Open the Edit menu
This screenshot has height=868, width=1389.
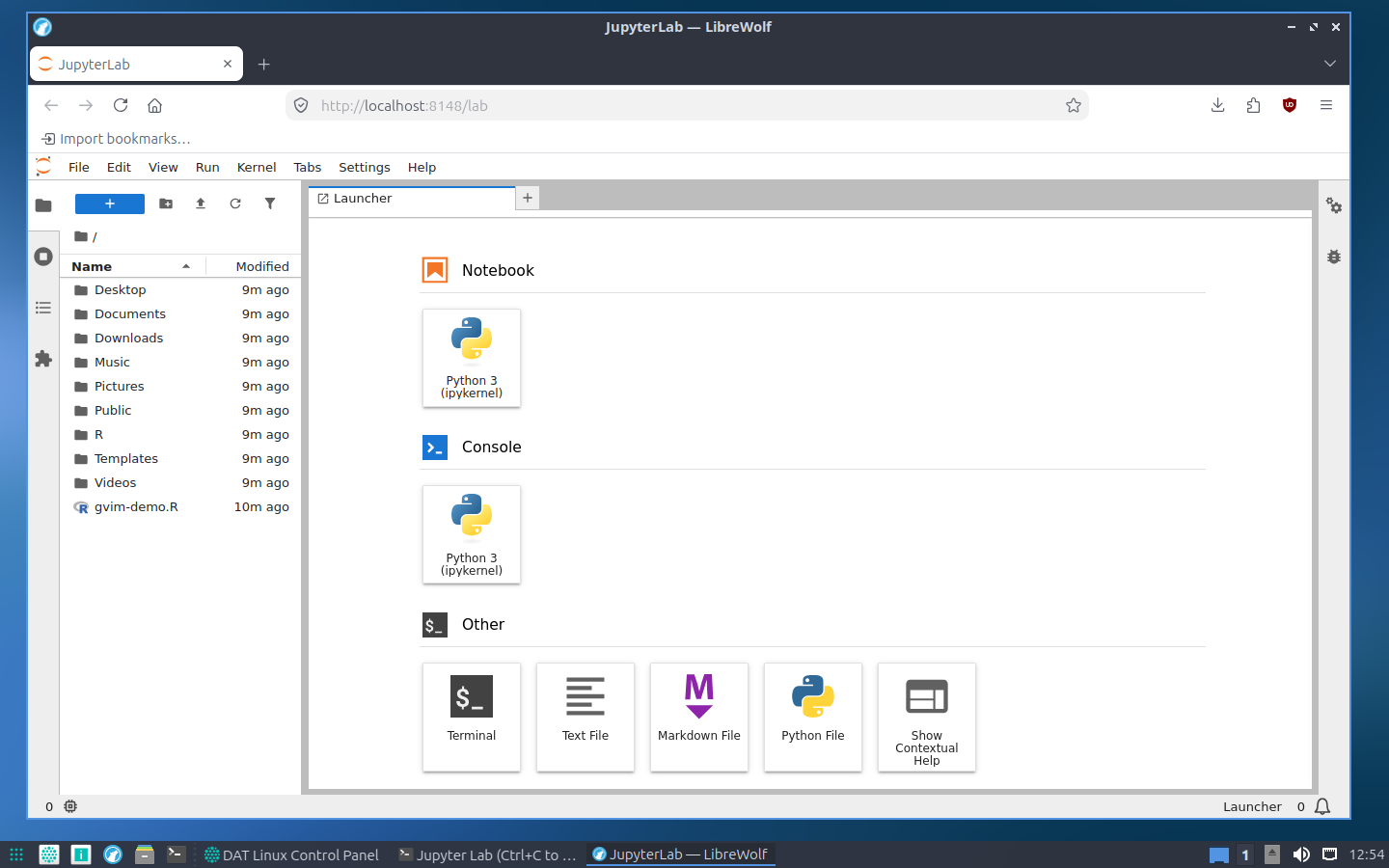[119, 167]
